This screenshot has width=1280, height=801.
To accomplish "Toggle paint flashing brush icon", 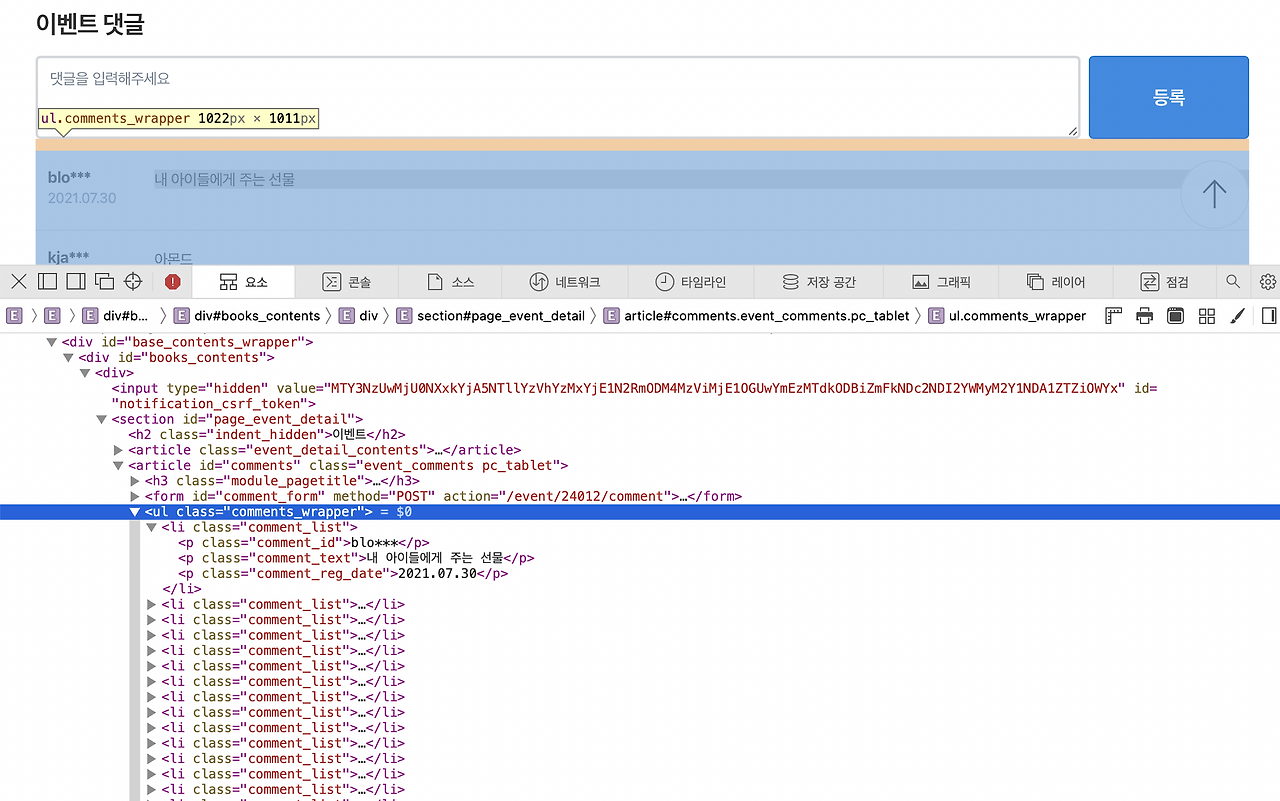I will click(1237, 316).
